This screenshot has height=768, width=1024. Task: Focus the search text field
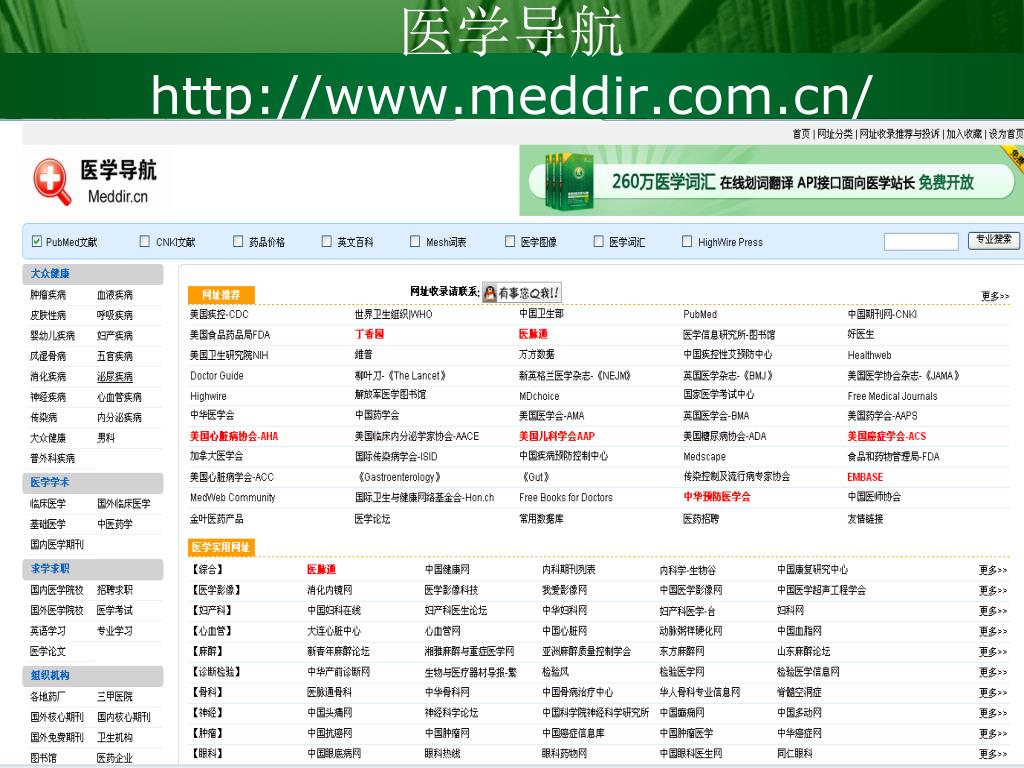[x=921, y=242]
